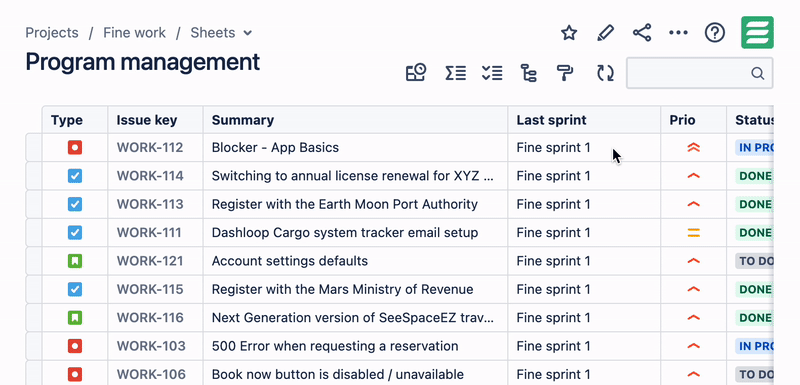Click the task type icon for WORK-114
Image resolution: width=800 pixels, height=385 pixels.
pos(75,176)
